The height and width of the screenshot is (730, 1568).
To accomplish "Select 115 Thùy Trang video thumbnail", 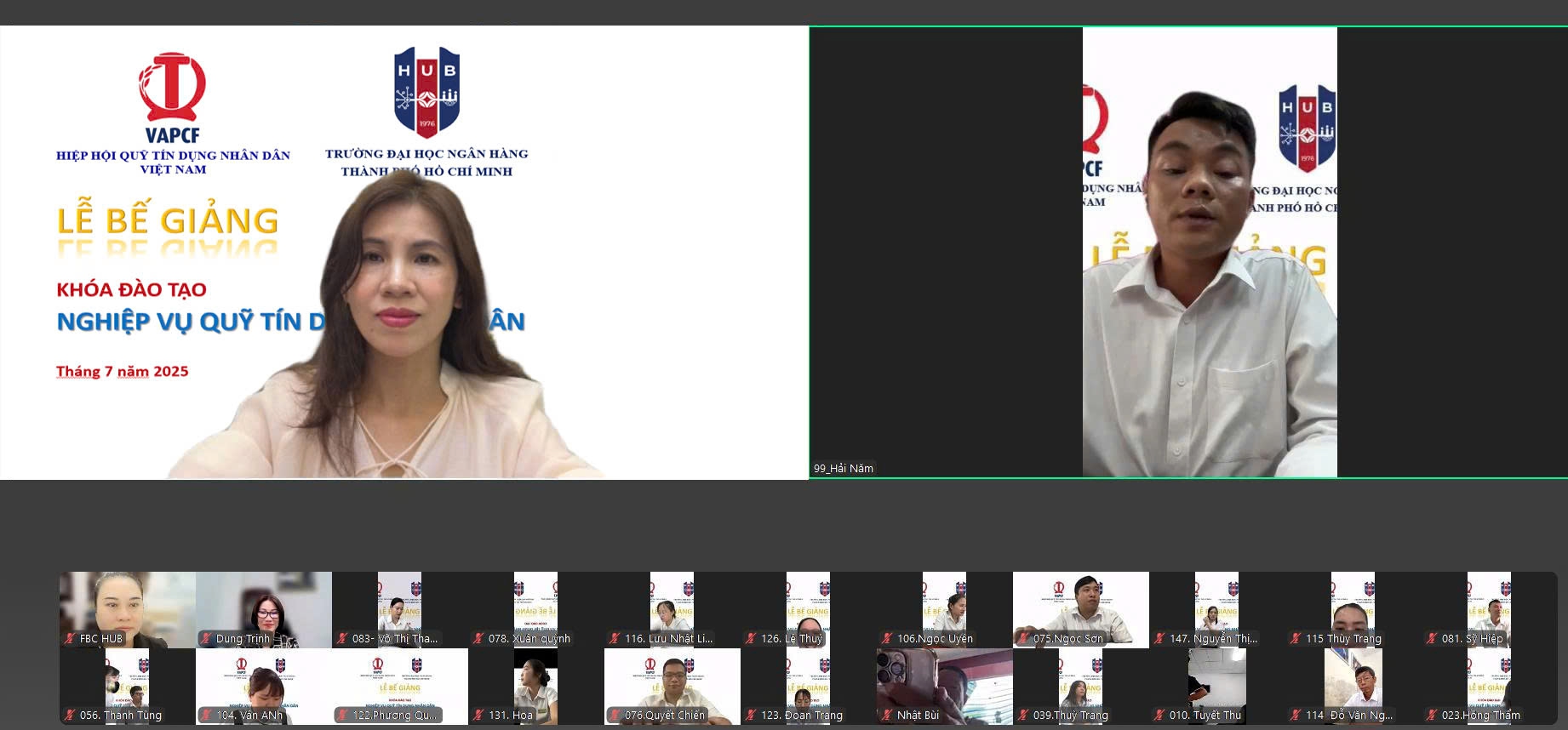I will [x=1353, y=610].
